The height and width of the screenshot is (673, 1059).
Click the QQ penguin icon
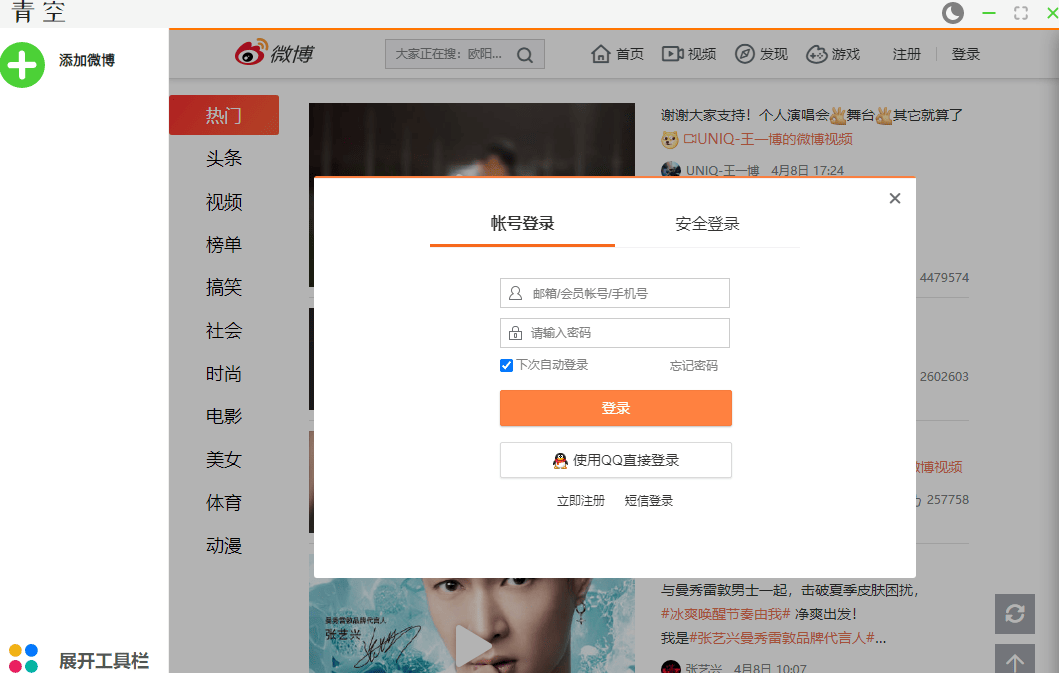click(x=560, y=461)
